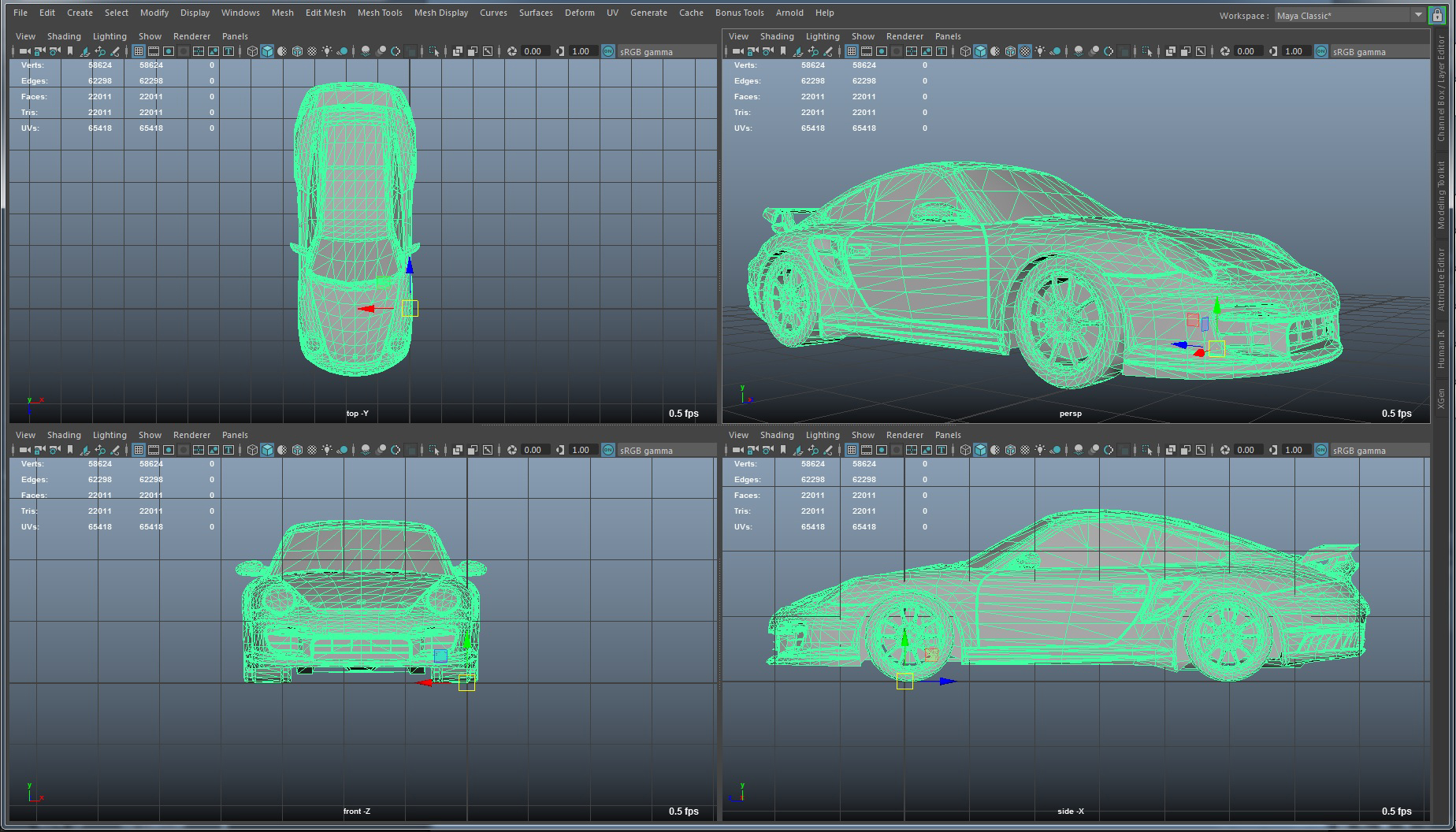Screen dimensions: 1456x832
Task: Open Lighting menu in front view panel
Action: (x=110, y=435)
